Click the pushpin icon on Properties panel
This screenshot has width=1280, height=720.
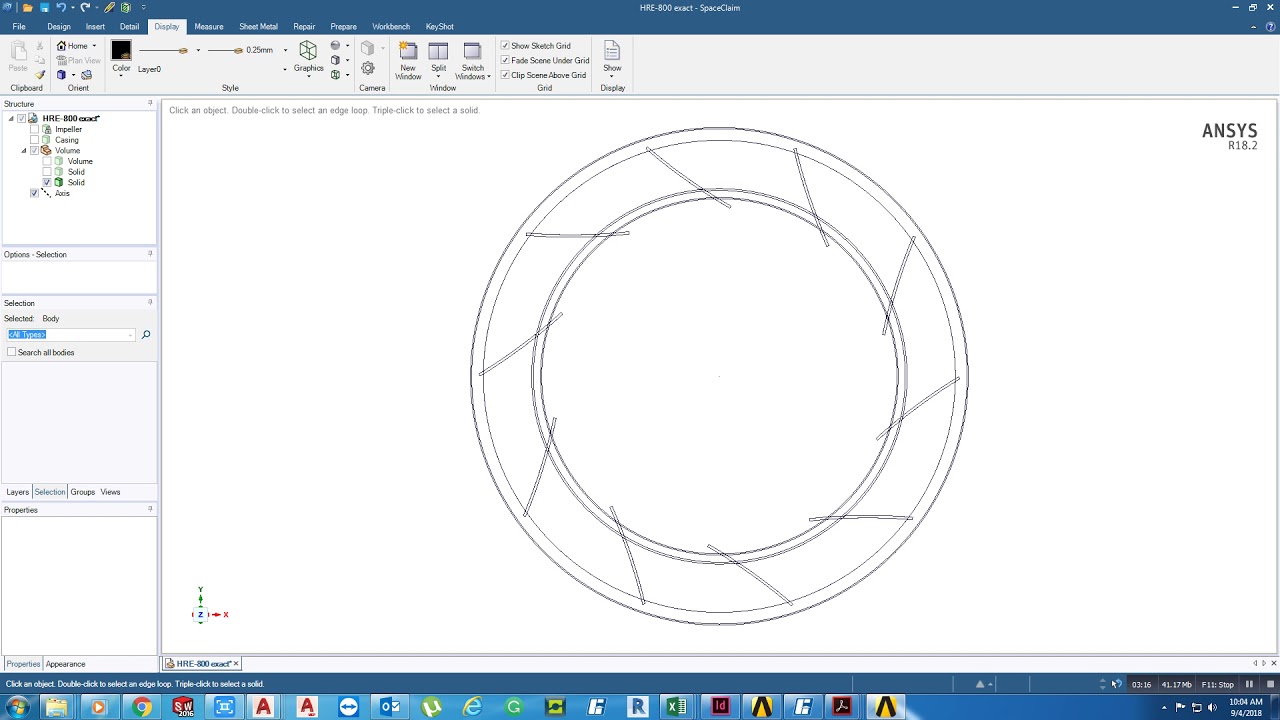(150, 509)
